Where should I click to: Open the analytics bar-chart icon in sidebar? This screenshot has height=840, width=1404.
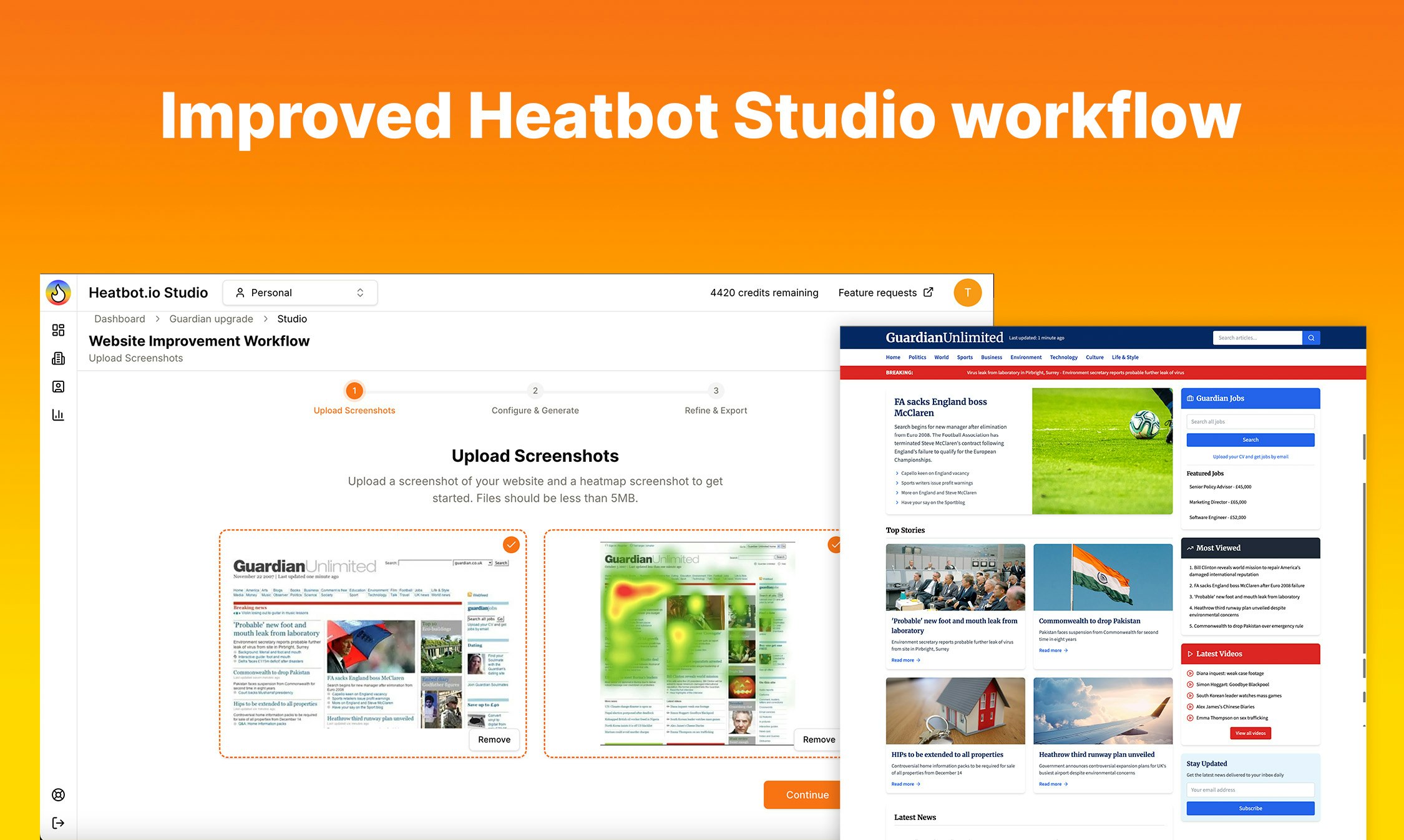pos(58,414)
